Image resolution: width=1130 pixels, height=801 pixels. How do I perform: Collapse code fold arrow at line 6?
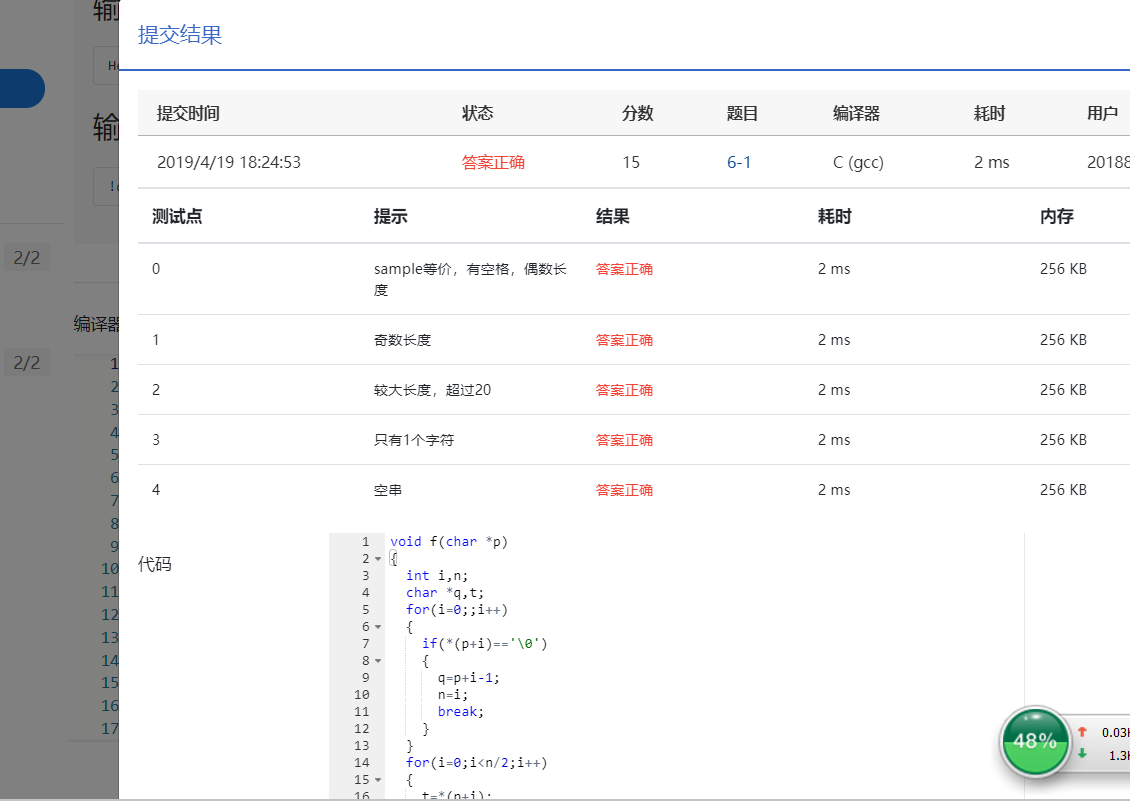pos(378,627)
